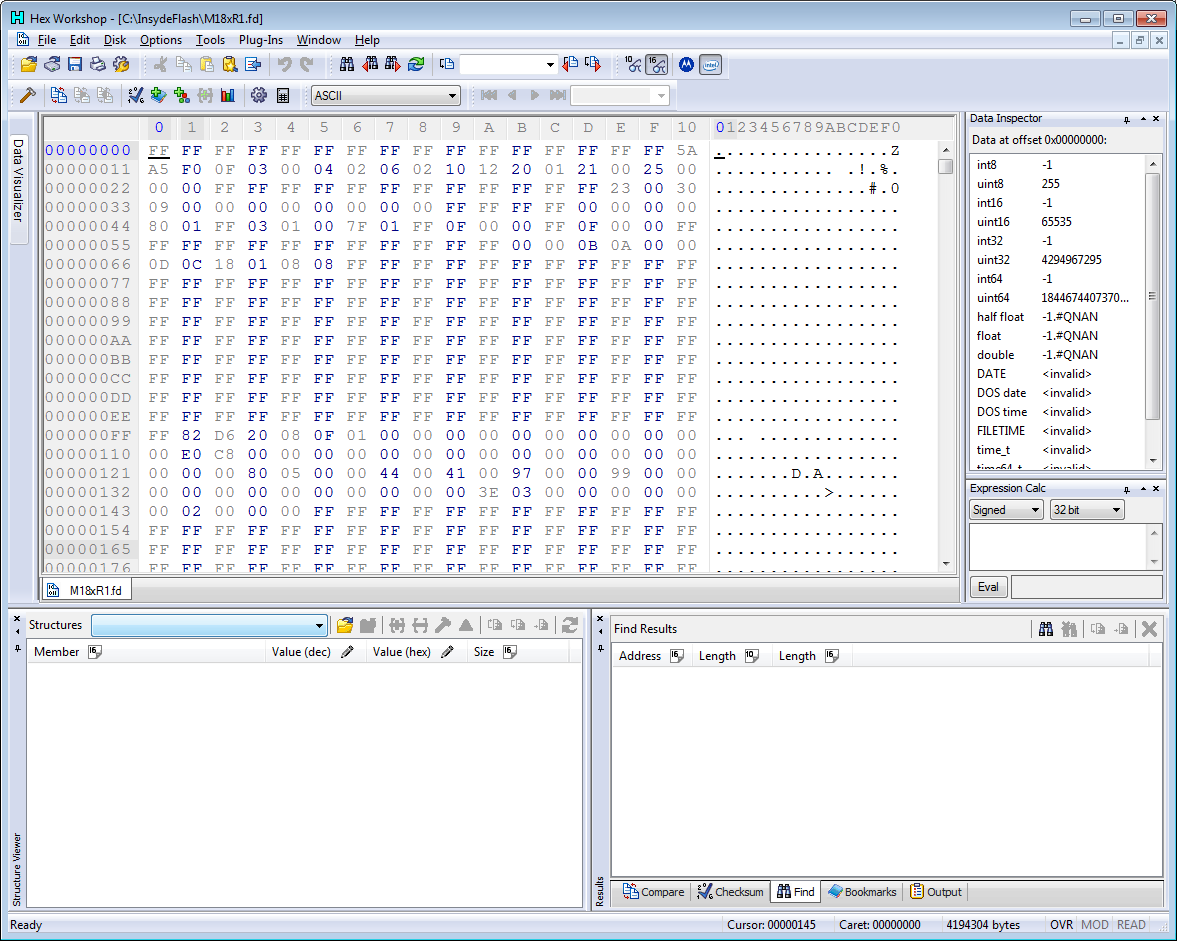
Task: Click Find Previous red-arrow binoculars icon
Action: coord(370,65)
